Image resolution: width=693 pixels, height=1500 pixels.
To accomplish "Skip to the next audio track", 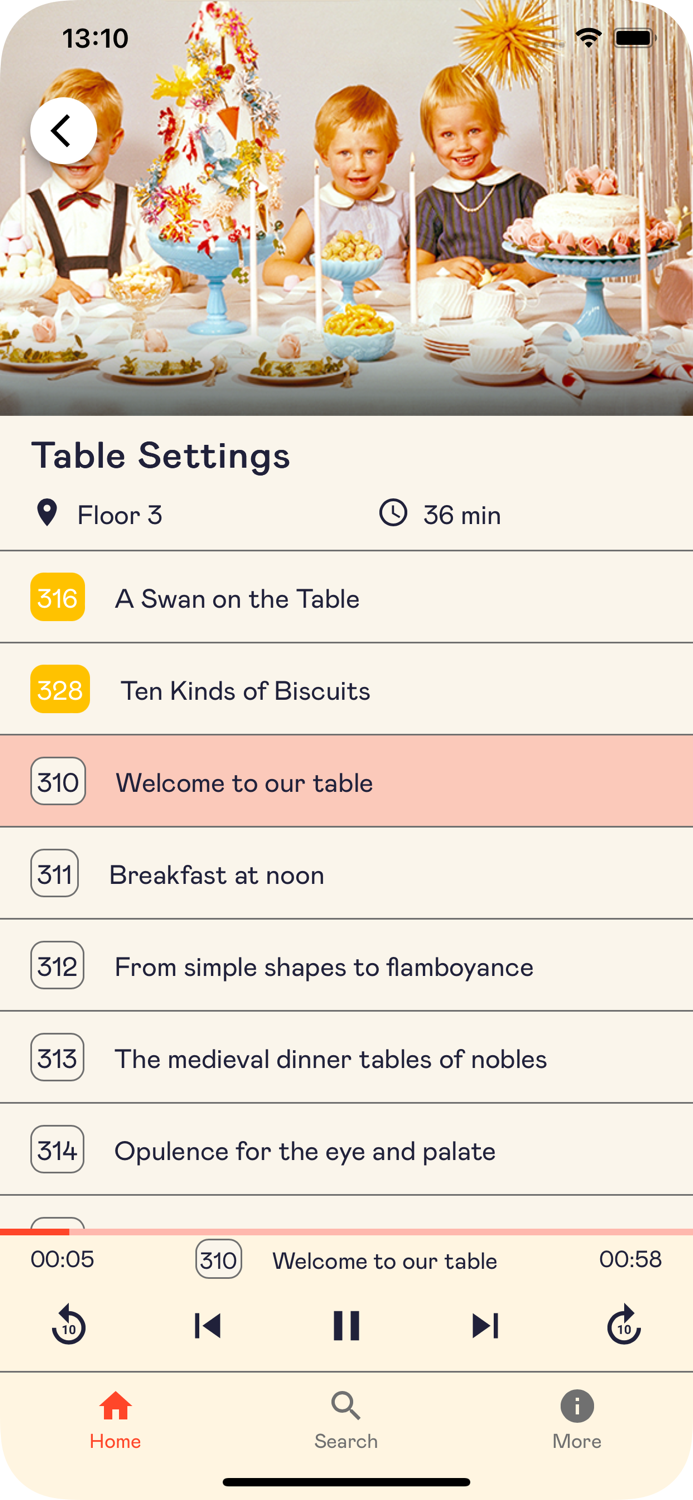I will point(485,1326).
